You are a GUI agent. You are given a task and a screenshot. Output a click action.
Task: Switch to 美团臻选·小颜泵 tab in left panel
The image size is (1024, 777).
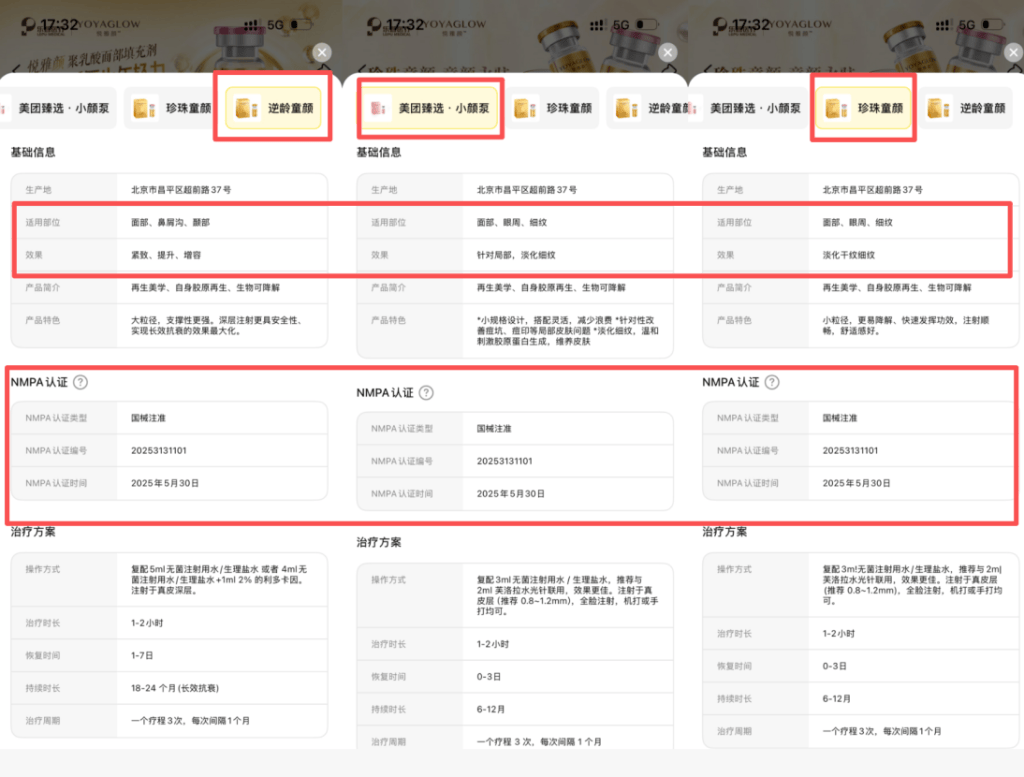[x=57, y=108]
